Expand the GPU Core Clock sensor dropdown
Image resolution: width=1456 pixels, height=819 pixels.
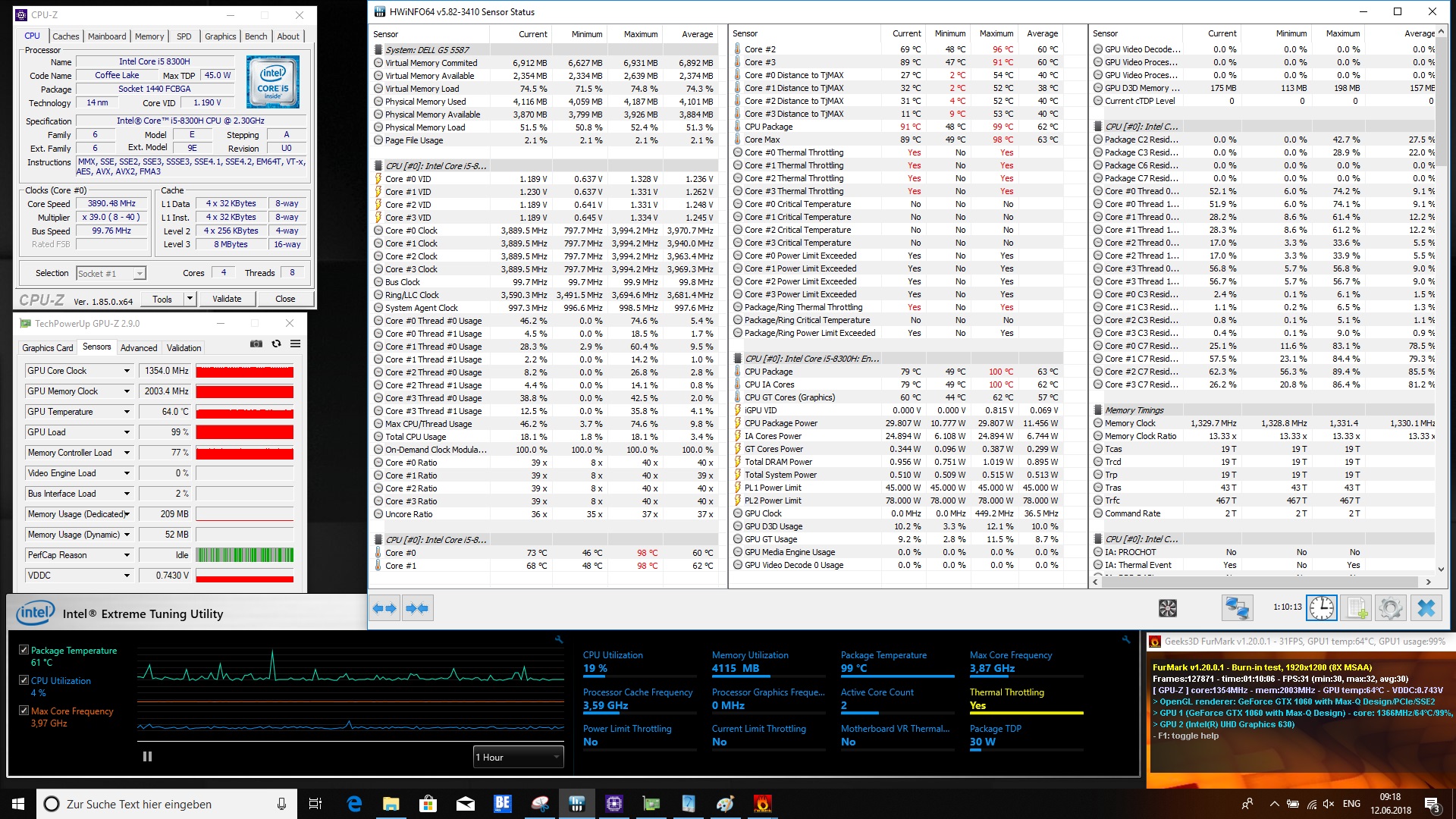point(127,371)
